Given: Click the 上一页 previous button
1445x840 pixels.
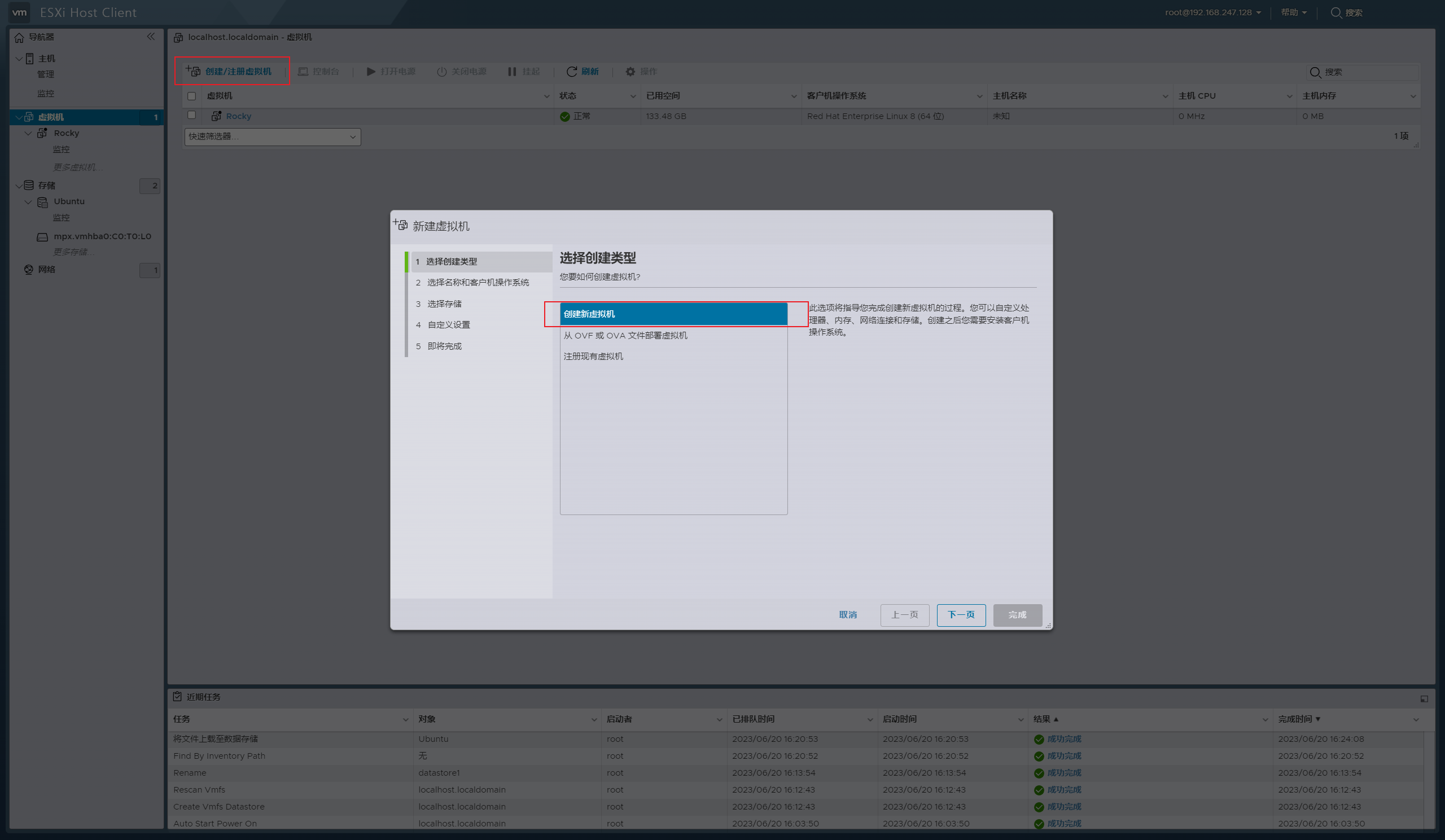Looking at the screenshot, I should click(x=904, y=615).
